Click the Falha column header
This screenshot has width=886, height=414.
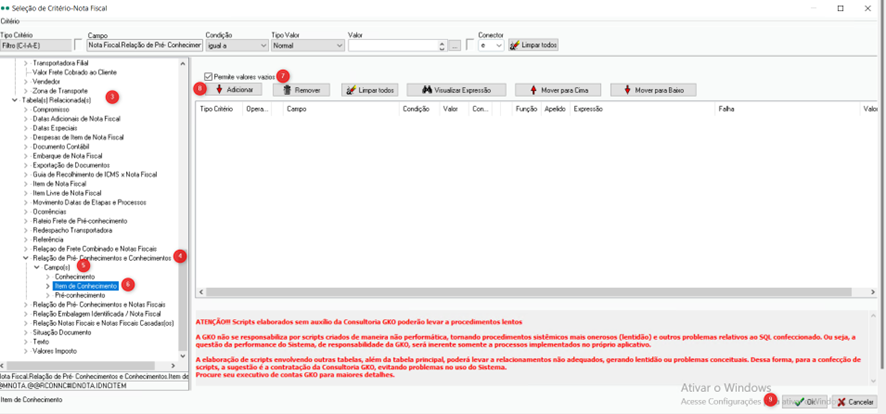click(x=787, y=109)
